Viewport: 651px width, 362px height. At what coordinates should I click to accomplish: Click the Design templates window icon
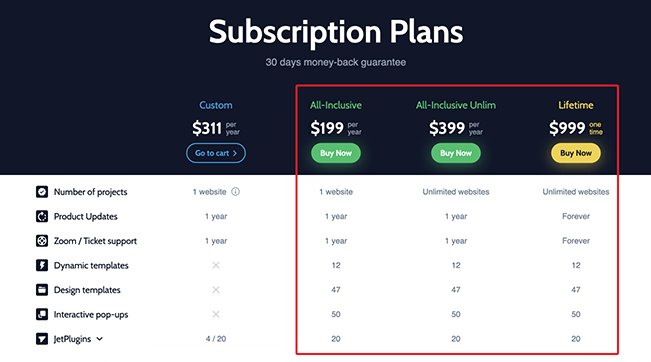tap(42, 290)
